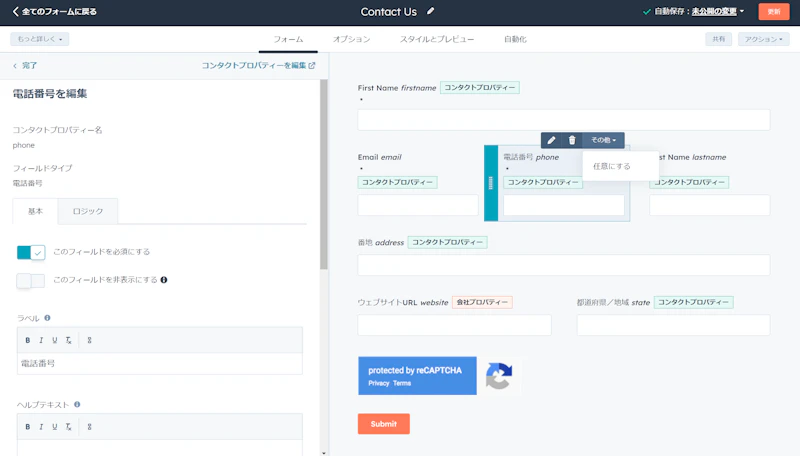Image resolution: width=800 pixels, height=456 pixels.
Task: Select 任意にする menu option
Action: tap(612, 166)
